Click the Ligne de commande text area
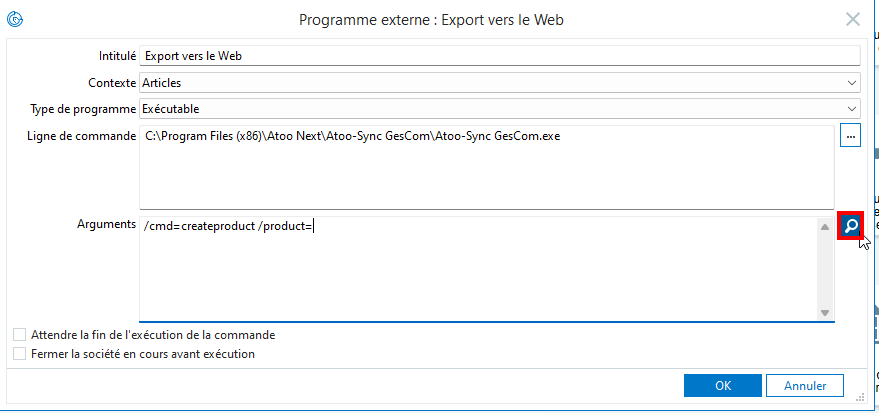 487,167
